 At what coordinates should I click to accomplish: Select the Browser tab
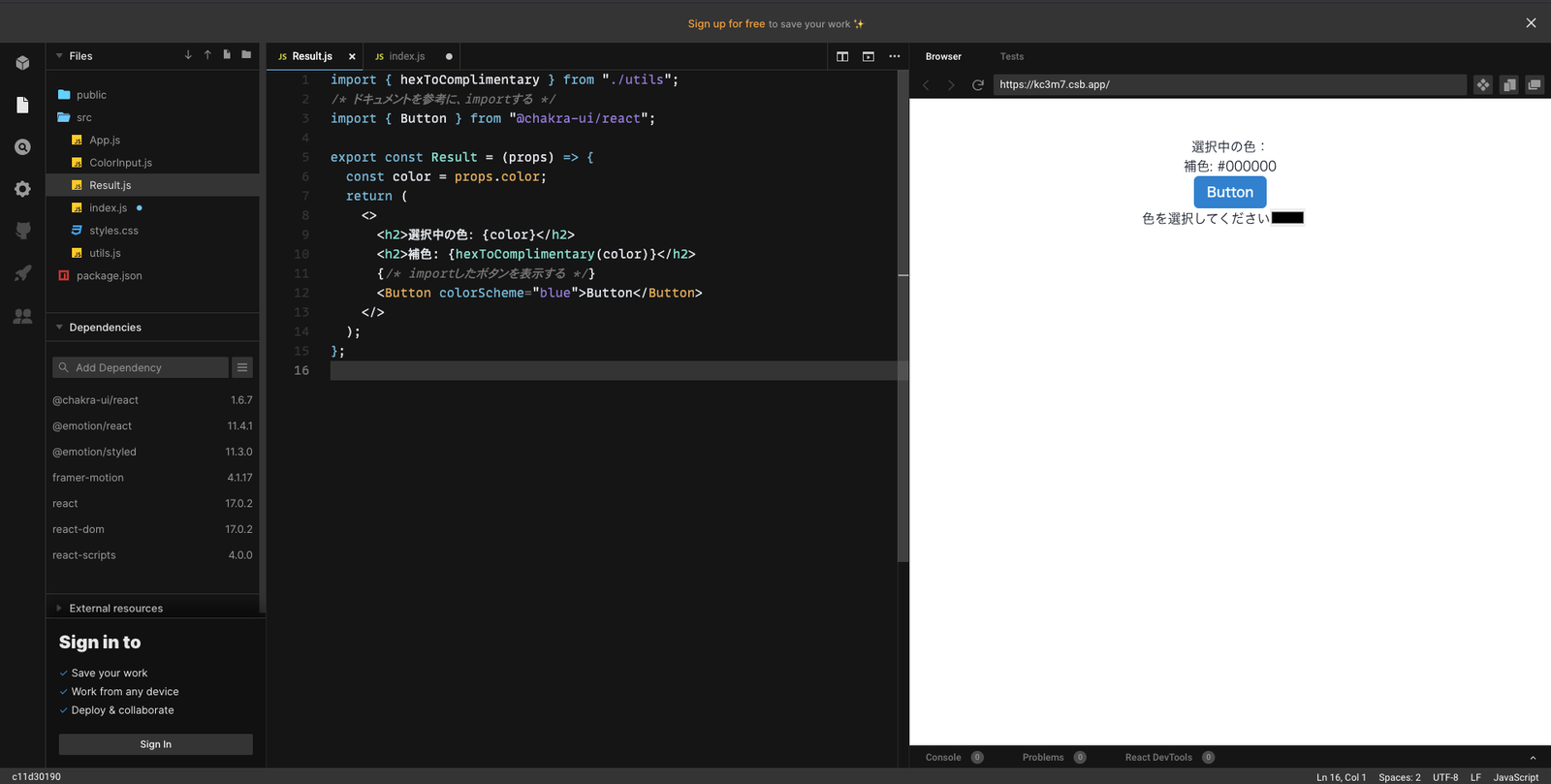point(943,56)
